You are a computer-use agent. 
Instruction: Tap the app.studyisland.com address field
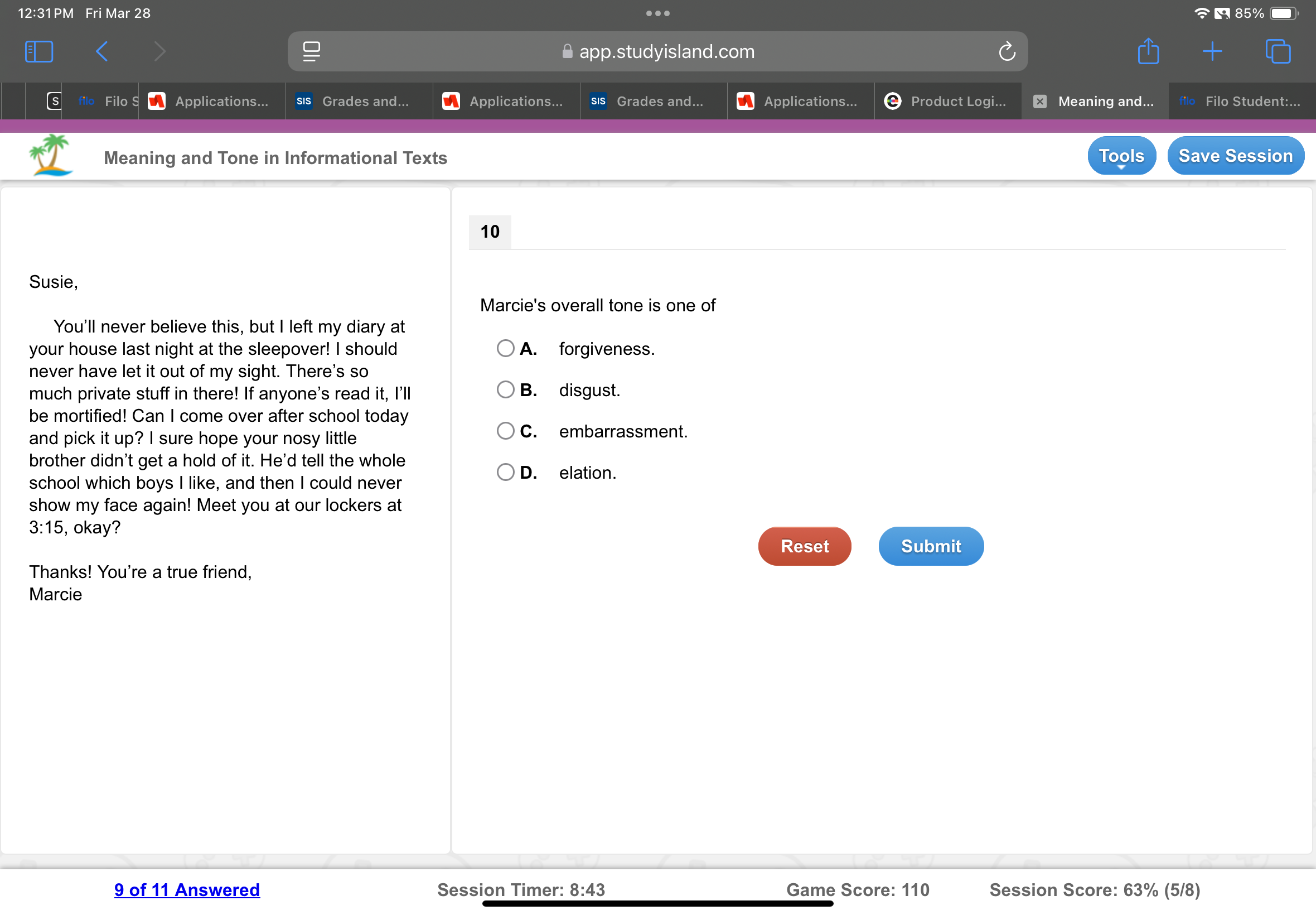click(x=657, y=51)
